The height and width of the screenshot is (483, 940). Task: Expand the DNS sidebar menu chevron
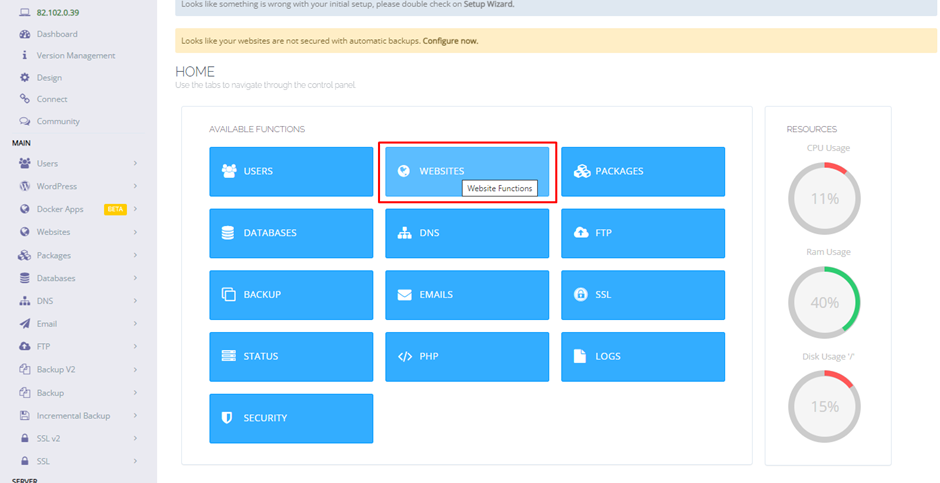(135, 301)
